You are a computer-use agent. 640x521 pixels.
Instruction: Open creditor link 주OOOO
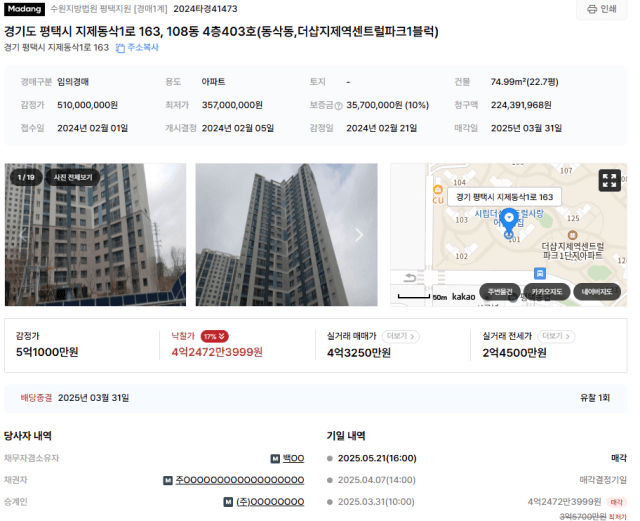tap(240, 480)
